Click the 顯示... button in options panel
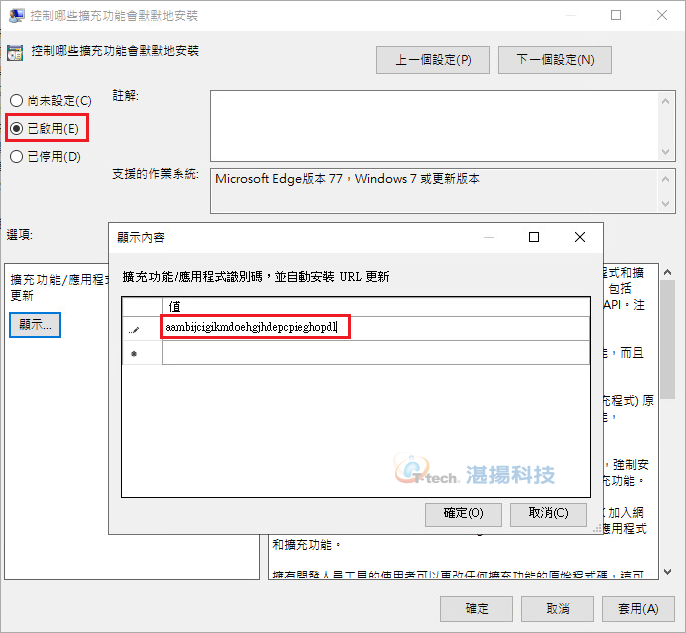 click(x=35, y=325)
